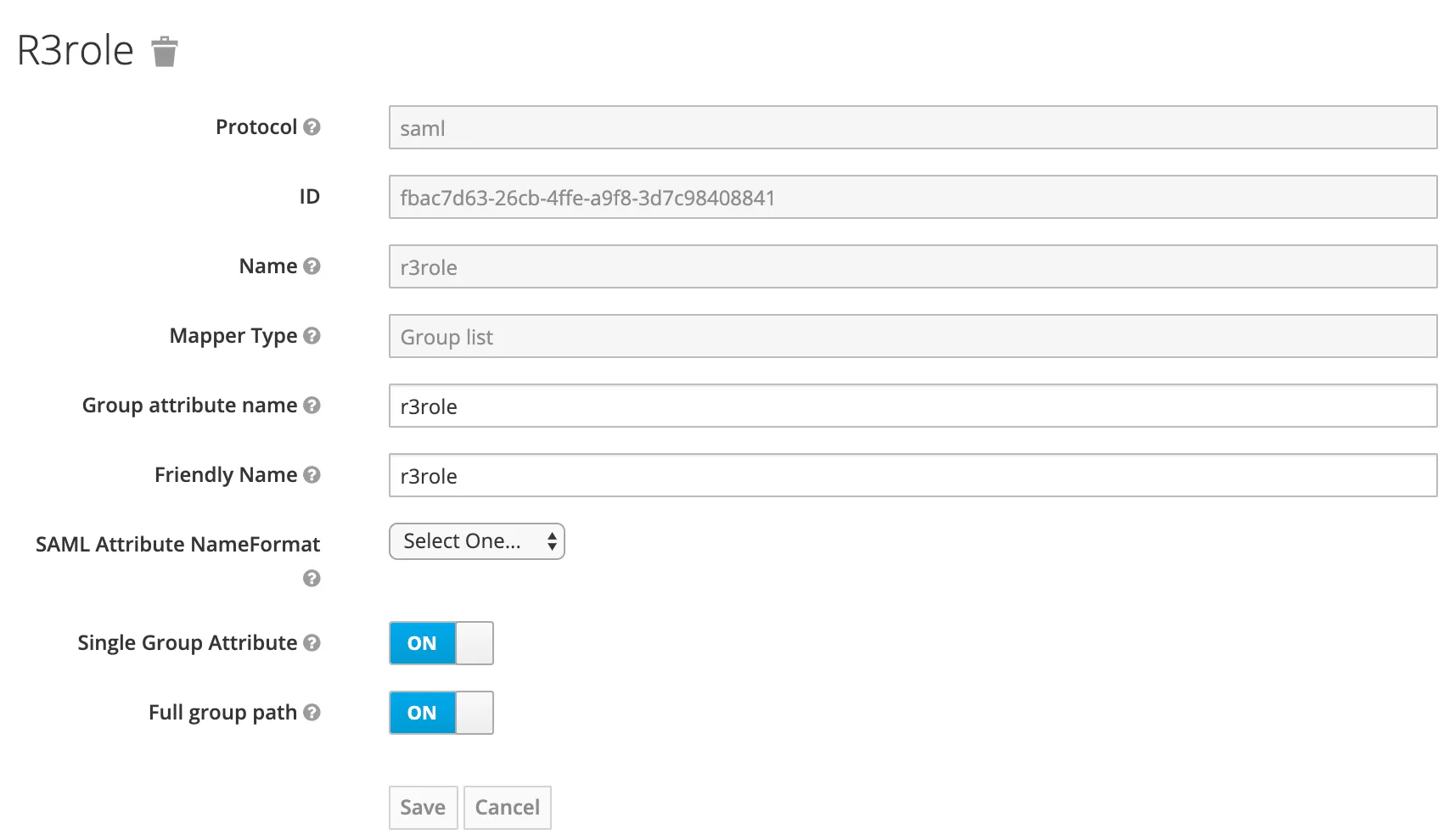Focus the Friendly Name text field
This screenshot has width=1455, height=840.
[x=913, y=475]
